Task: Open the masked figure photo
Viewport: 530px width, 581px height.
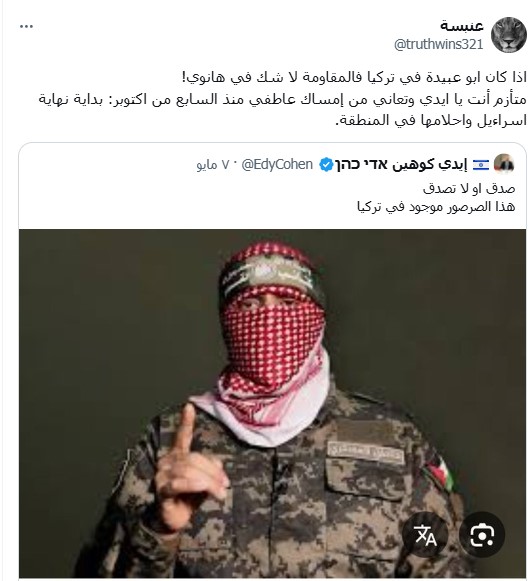Action: coord(272,404)
